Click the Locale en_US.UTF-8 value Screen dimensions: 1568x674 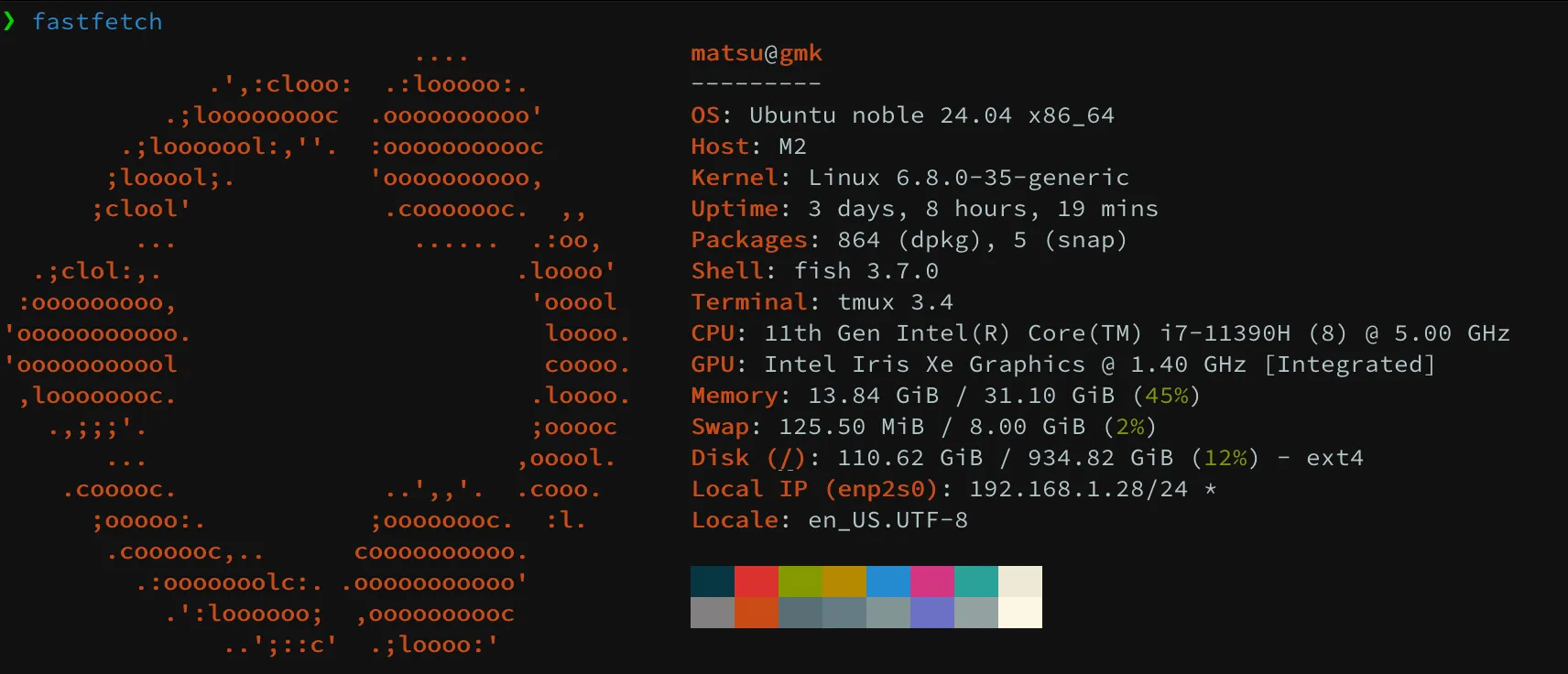click(887, 520)
